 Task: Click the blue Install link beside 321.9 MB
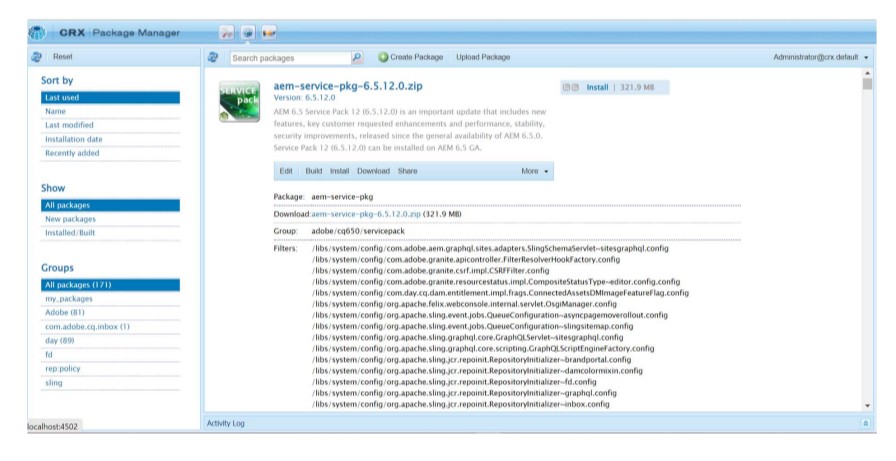click(x=597, y=87)
